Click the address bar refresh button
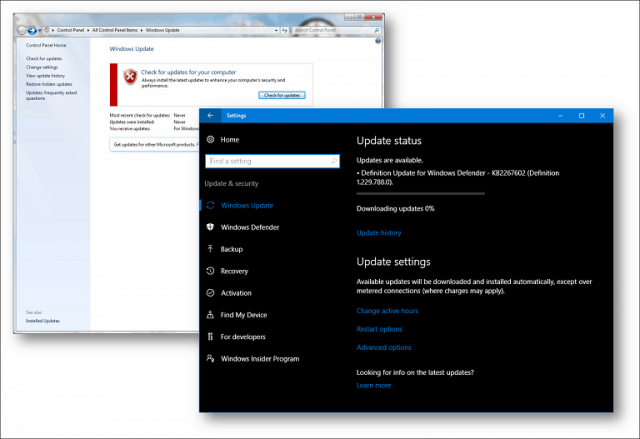Screen dimensions: 640x439 coord(284,31)
